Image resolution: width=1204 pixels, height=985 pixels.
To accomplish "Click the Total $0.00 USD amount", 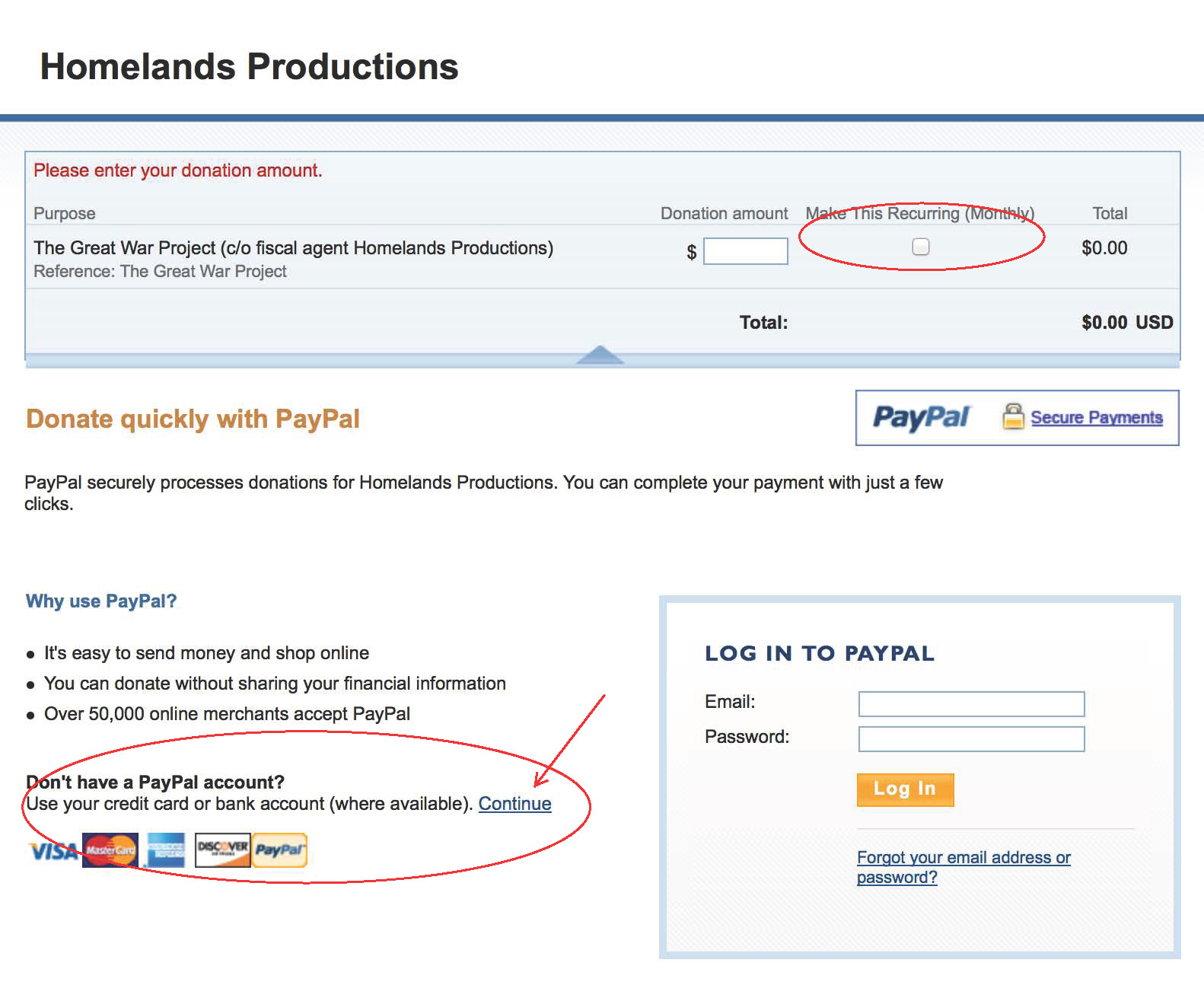I will 1127,323.
